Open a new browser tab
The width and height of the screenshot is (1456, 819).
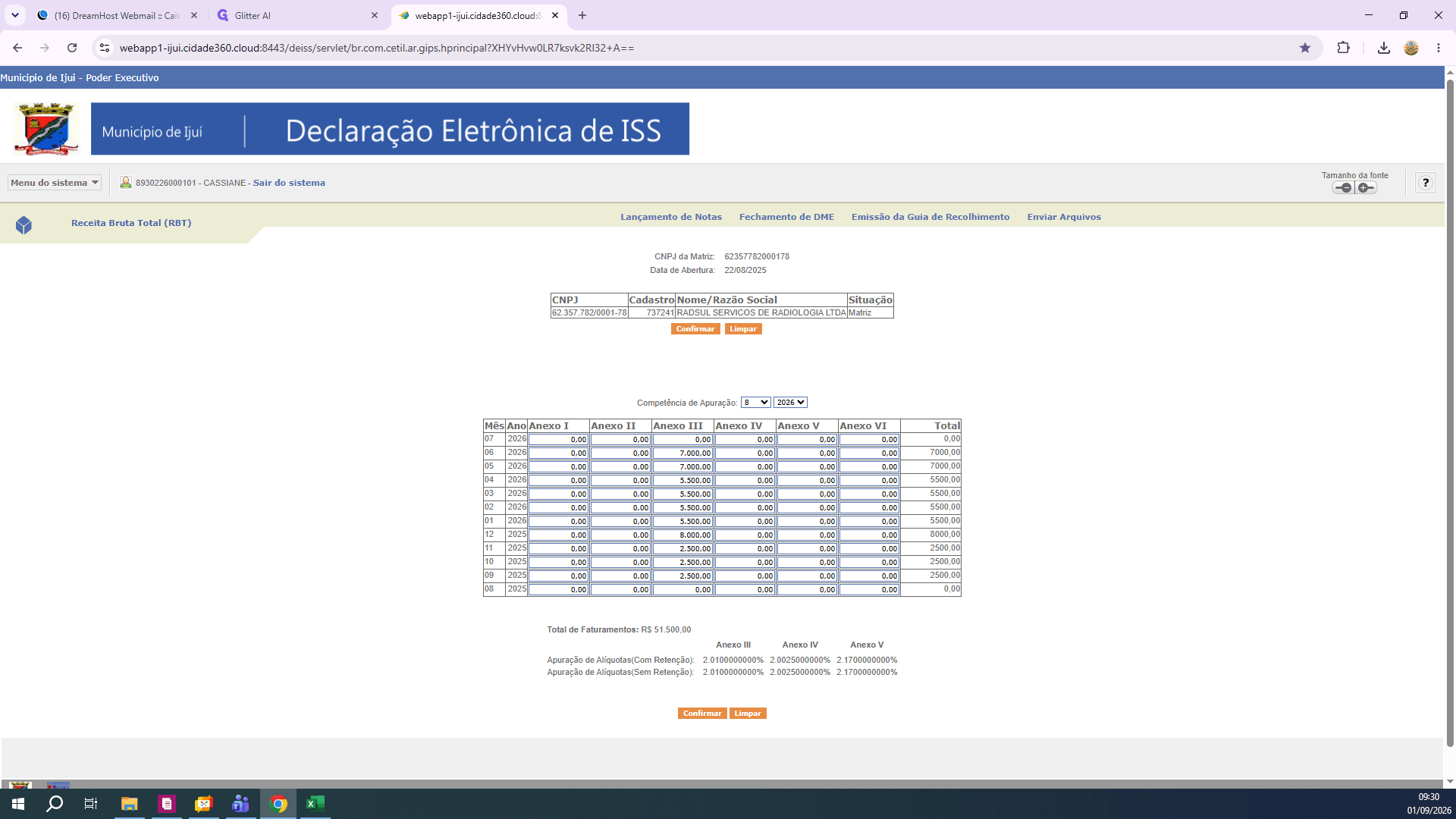pos(582,15)
